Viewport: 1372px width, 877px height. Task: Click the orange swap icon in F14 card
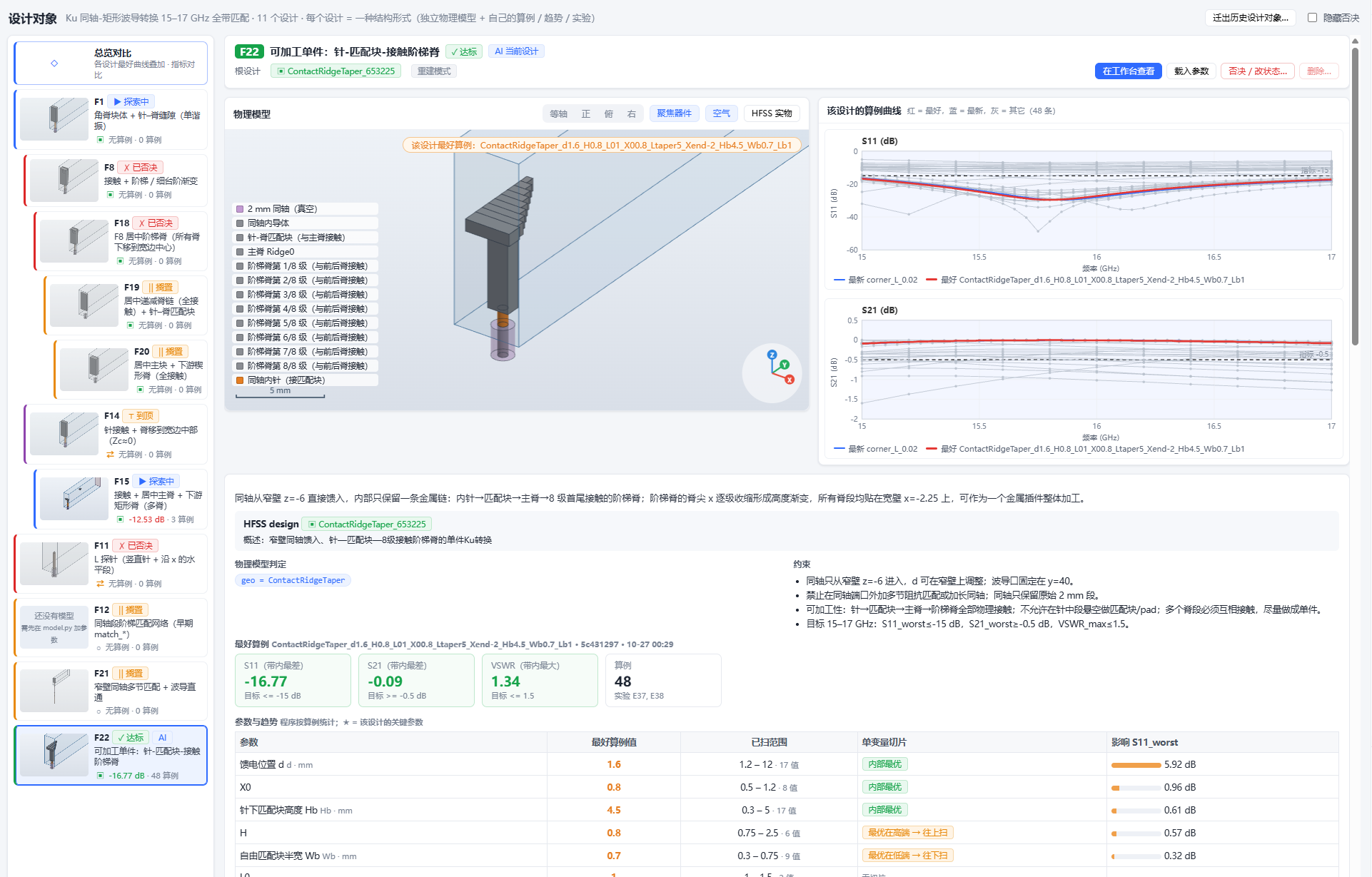pyautogui.click(x=110, y=455)
